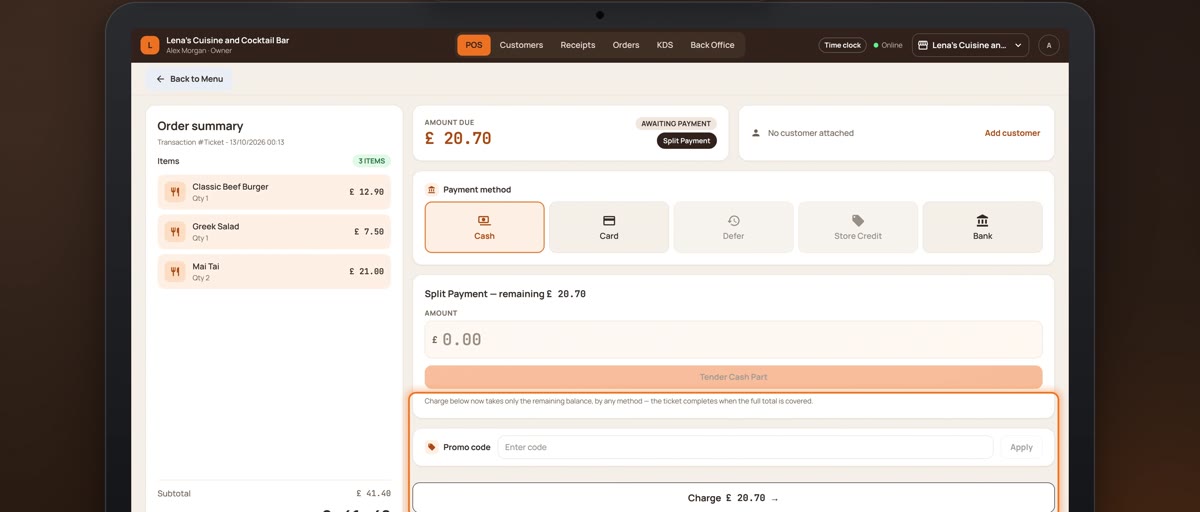Viewport: 1200px width, 512px height.
Task: Open the Lena's Cuisine location dropdown
Action: coord(970,45)
